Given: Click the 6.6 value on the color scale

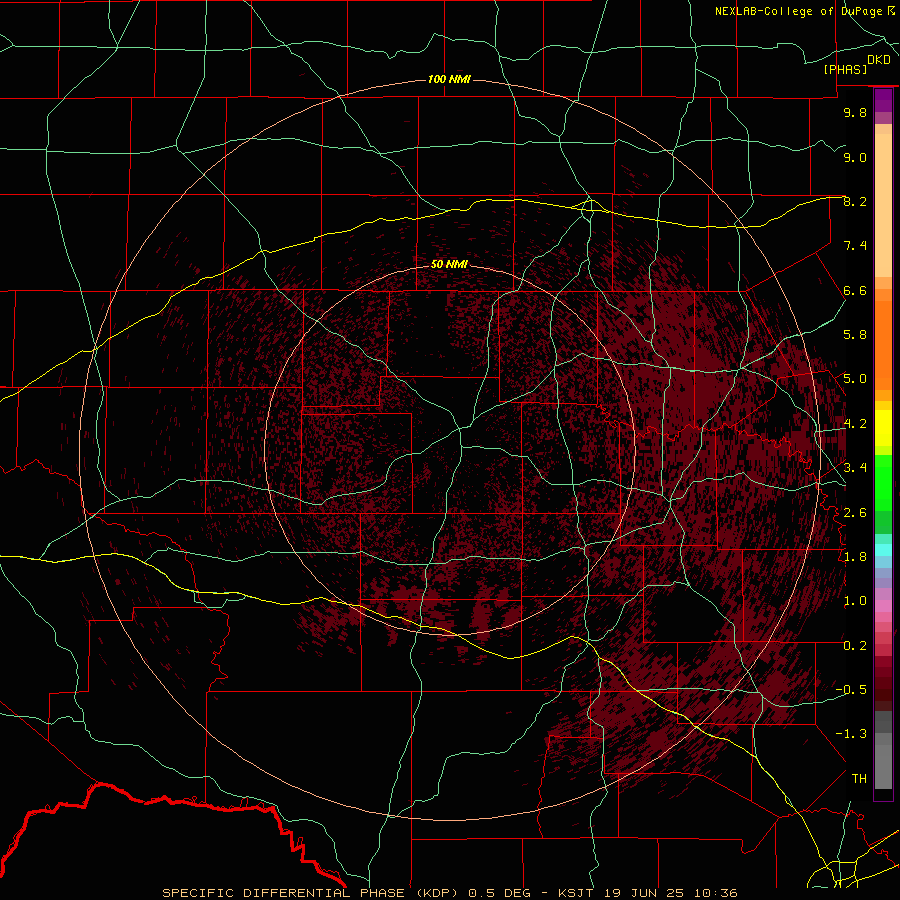Looking at the screenshot, I should pos(855,290).
